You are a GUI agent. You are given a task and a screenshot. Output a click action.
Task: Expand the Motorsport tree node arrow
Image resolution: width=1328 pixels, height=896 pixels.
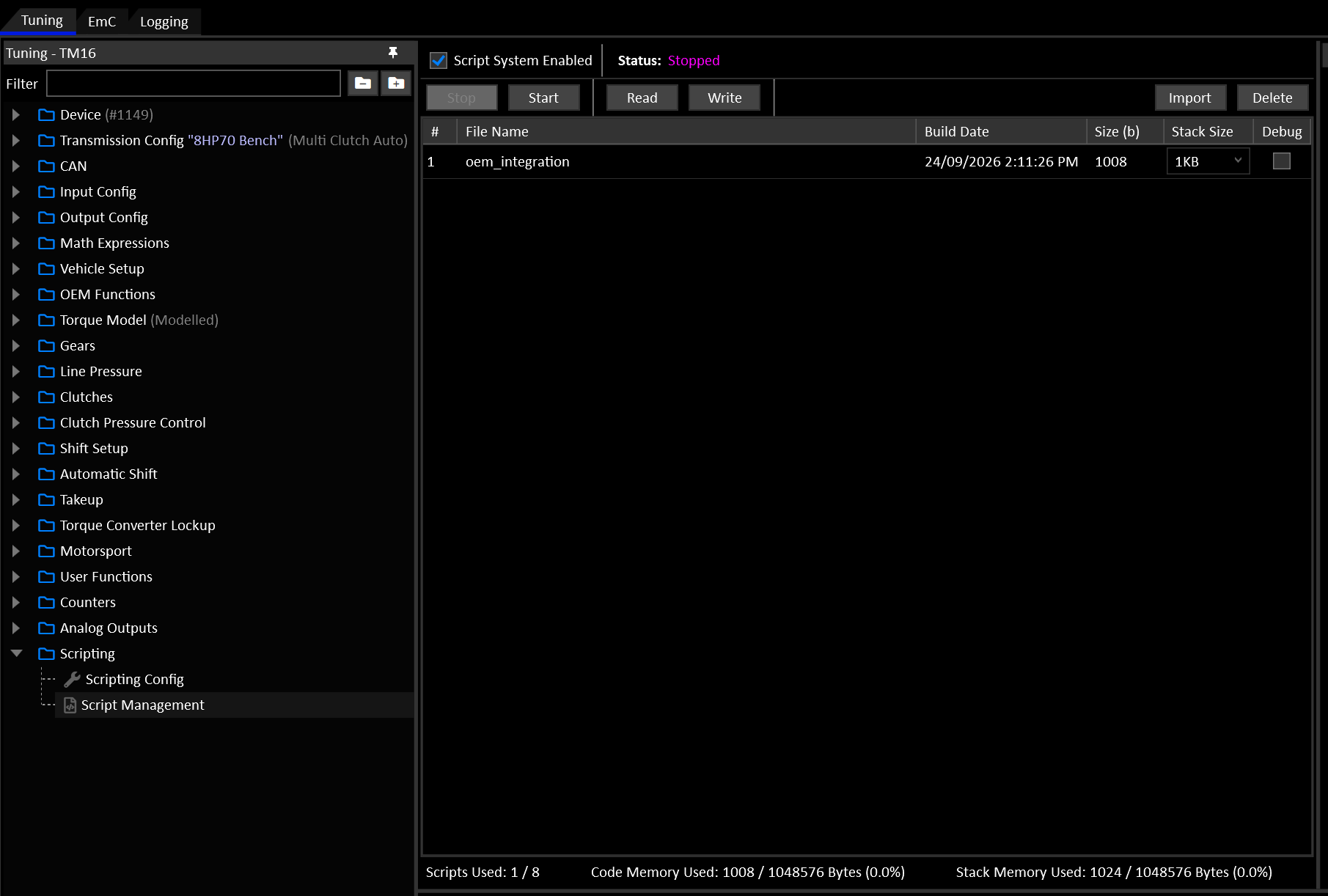16,551
